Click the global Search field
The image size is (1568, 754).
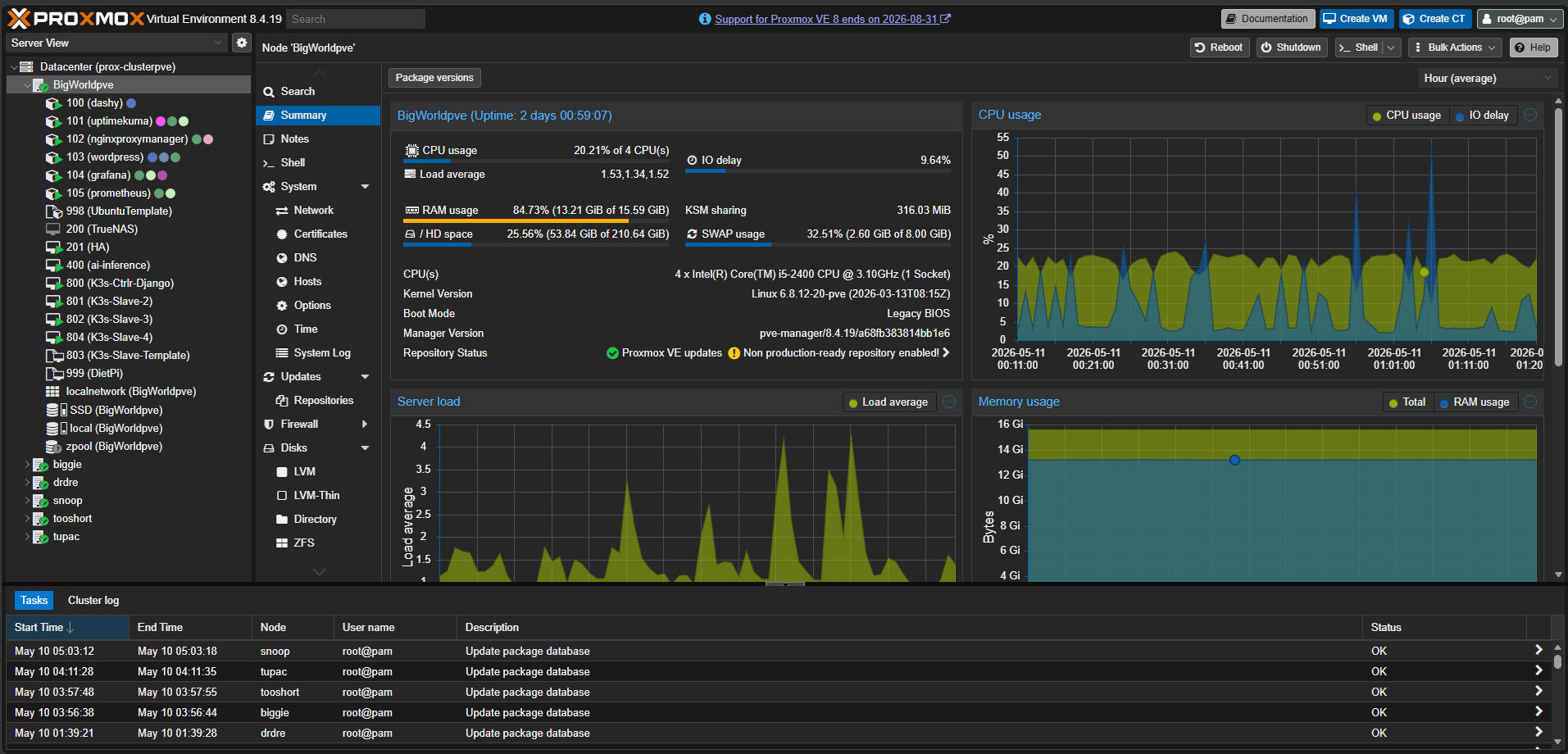(x=355, y=19)
